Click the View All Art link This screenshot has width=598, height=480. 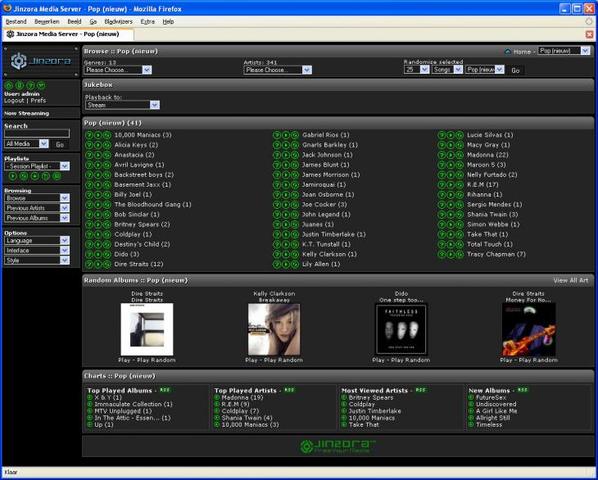571,280
